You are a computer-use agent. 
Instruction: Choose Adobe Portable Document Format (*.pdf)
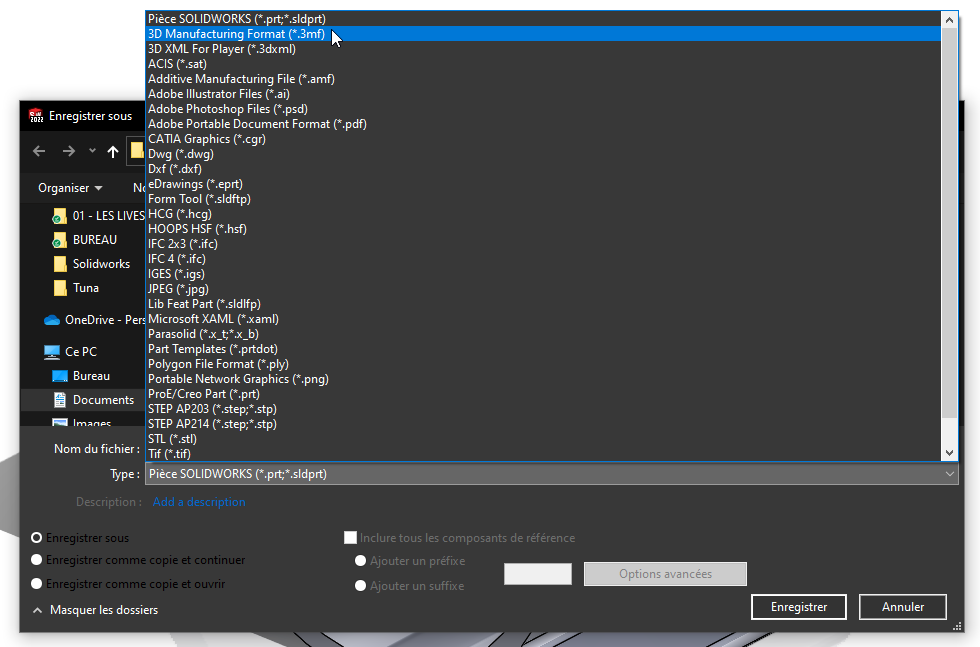pos(543,124)
